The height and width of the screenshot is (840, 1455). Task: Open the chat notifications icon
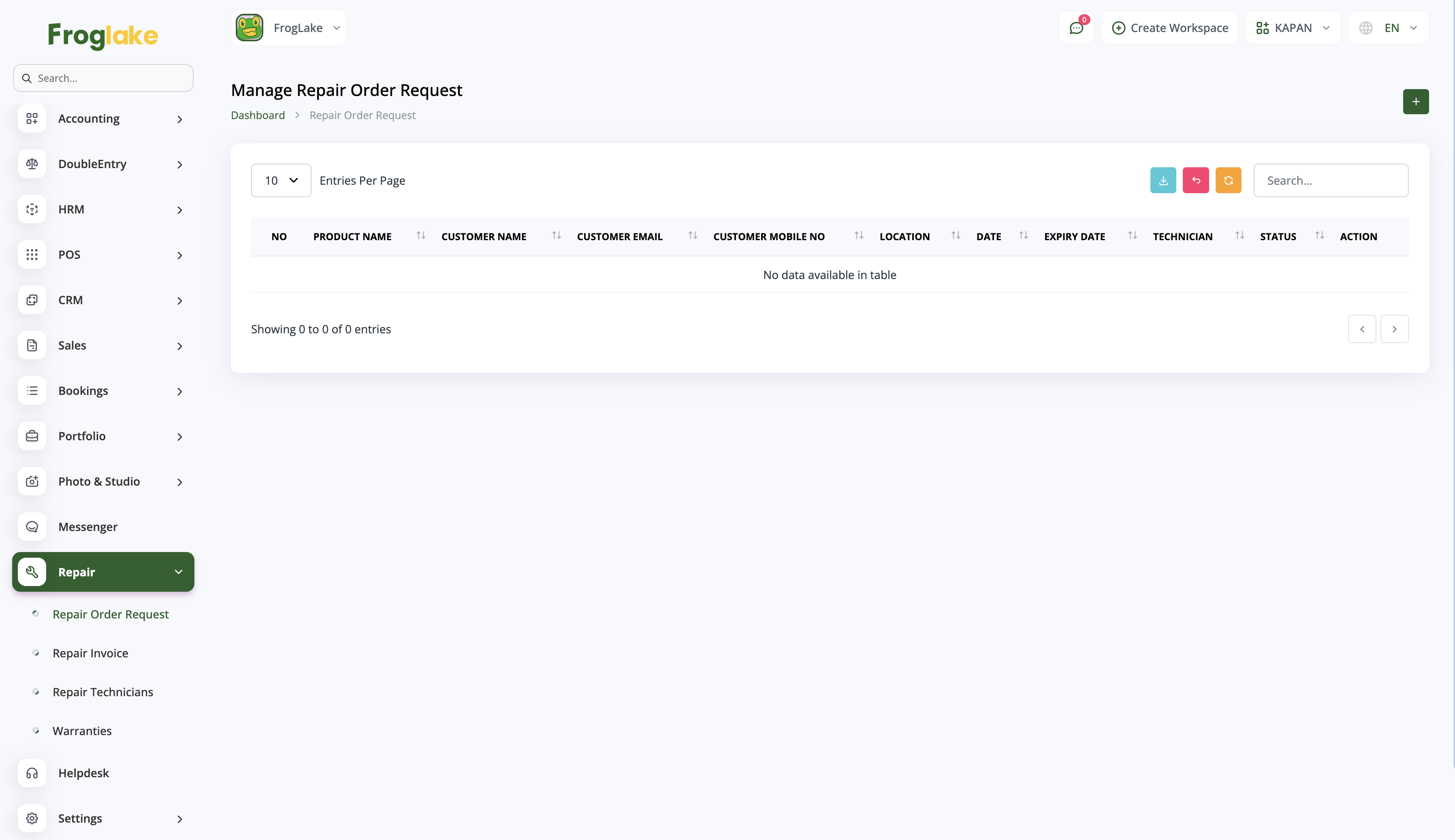click(1076, 28)
